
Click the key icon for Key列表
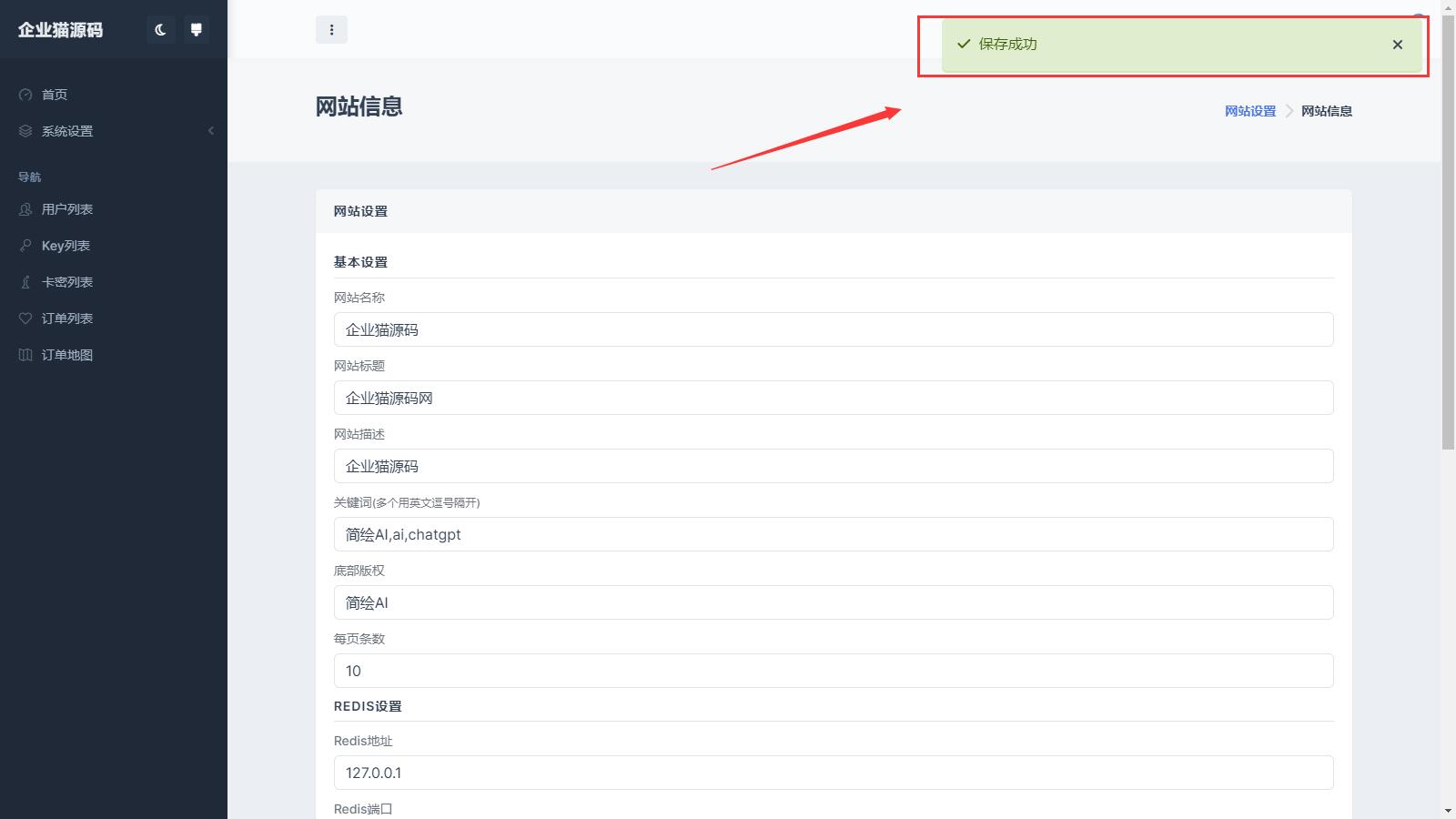pyautogui.click(x=25, y=246)
